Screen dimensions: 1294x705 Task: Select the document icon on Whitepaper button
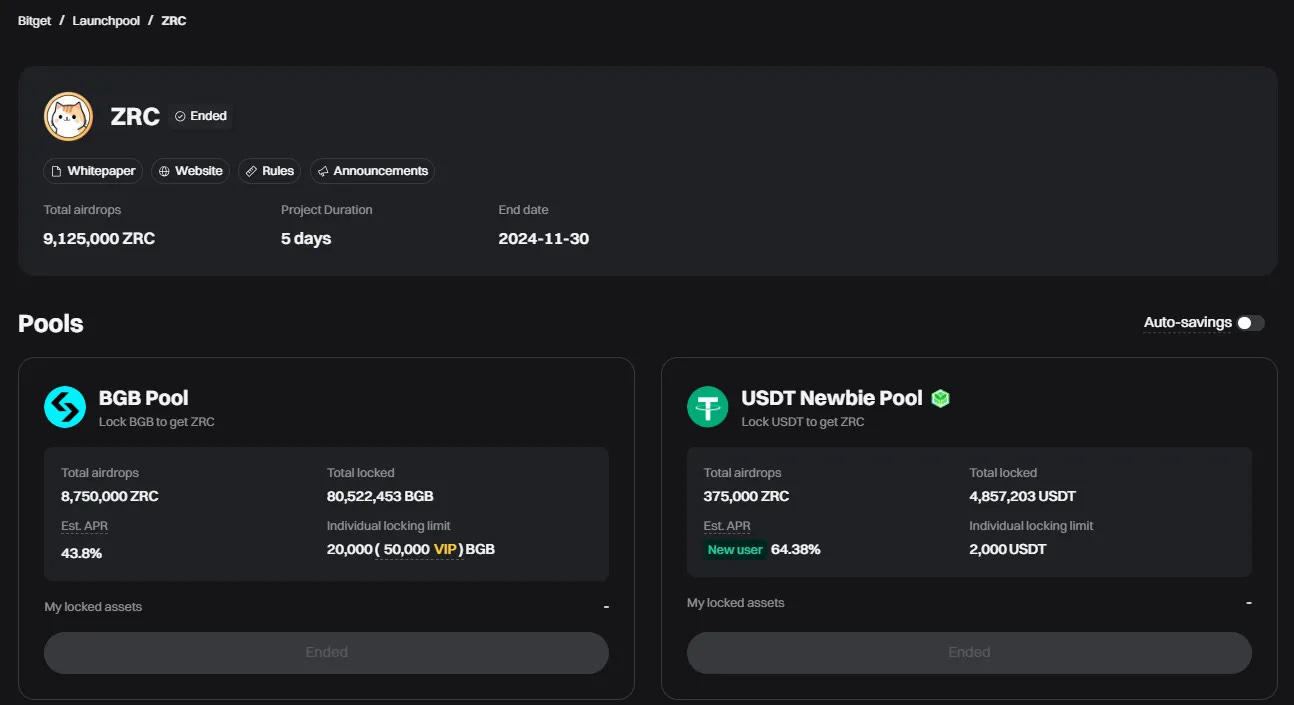point(59,171)
